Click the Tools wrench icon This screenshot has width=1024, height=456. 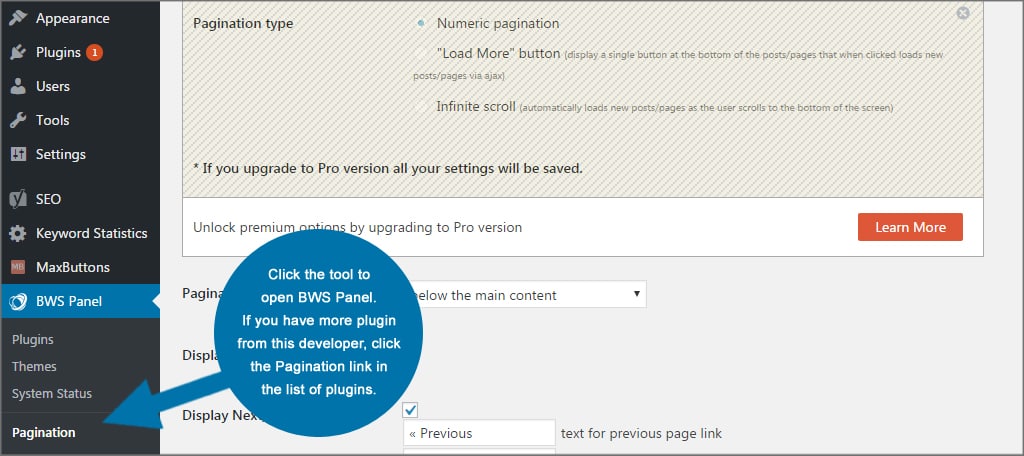[18, 120]
